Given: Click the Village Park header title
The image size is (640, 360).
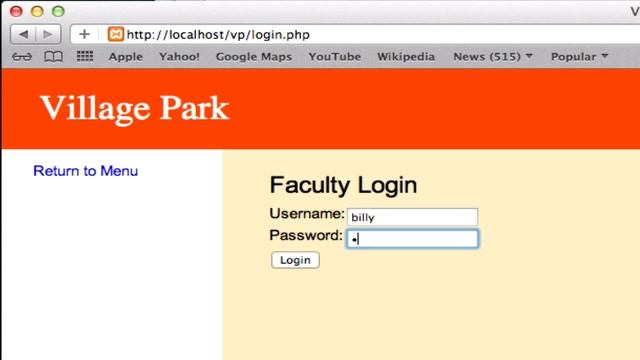Looking at the screenshot, I should 134,108.
